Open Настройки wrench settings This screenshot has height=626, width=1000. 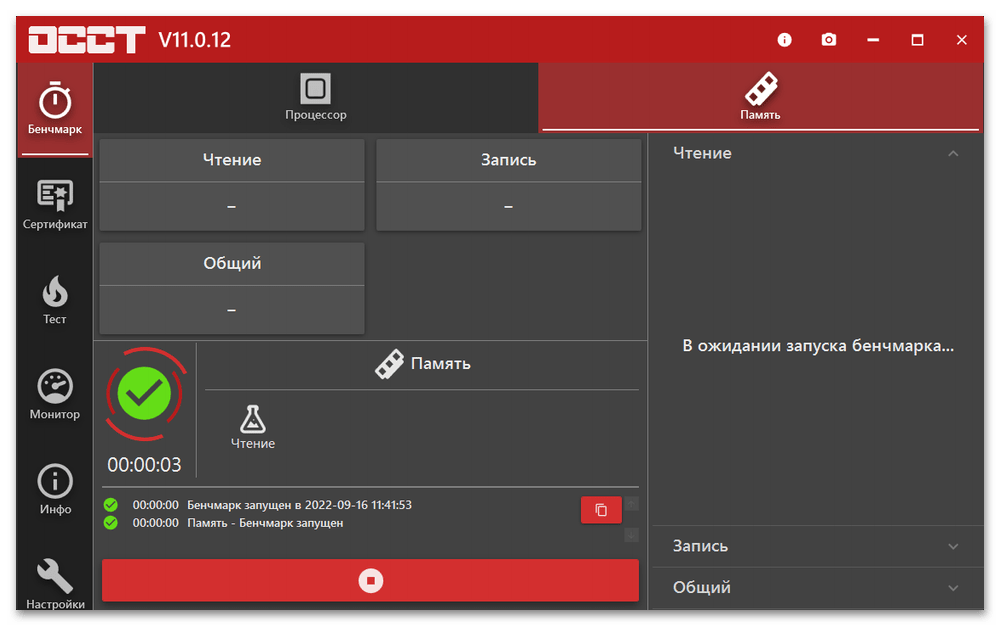tap(55, 583)
